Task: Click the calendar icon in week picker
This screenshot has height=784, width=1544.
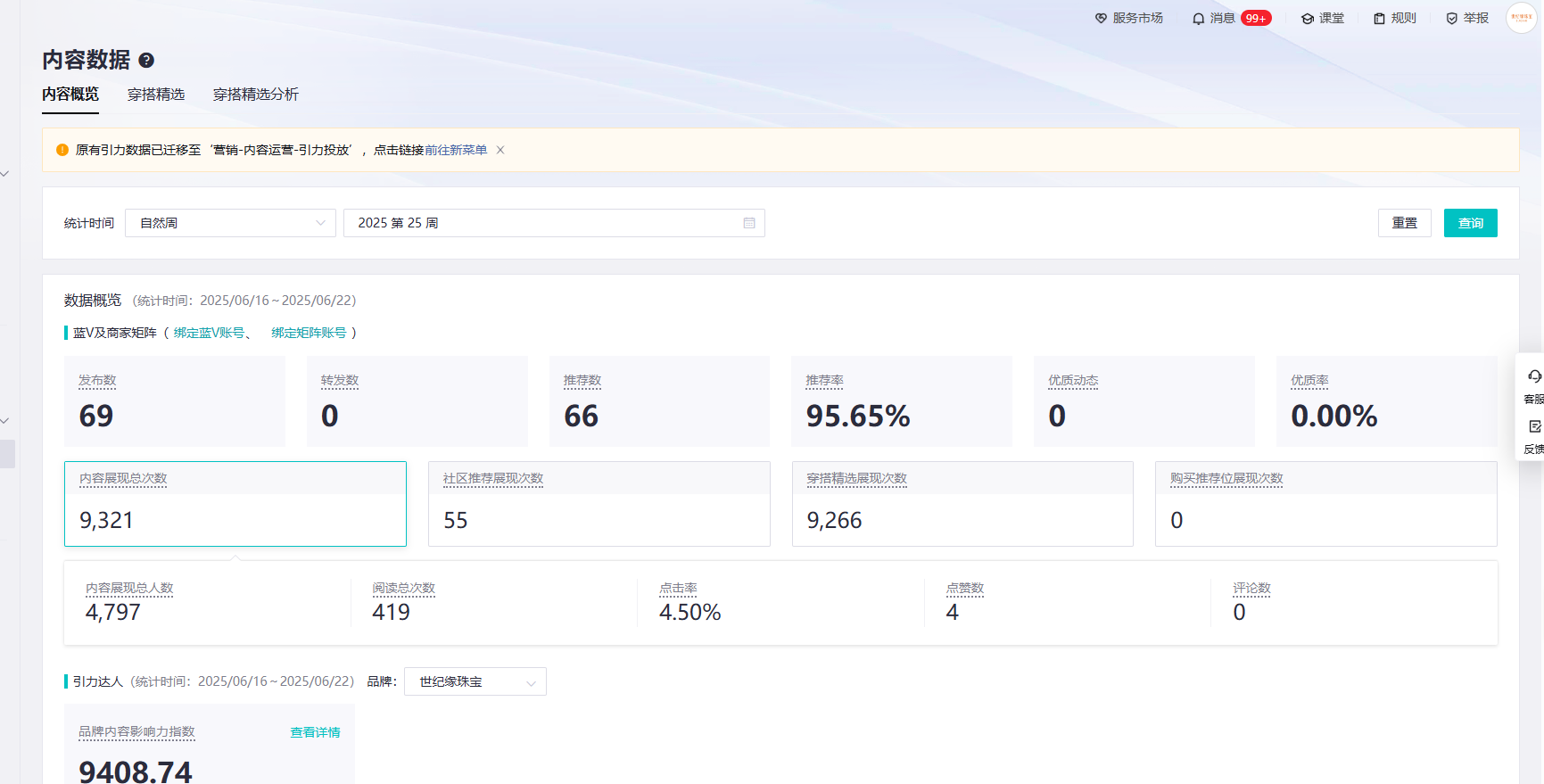Action: pyautogui.click(x=749, y=223)
